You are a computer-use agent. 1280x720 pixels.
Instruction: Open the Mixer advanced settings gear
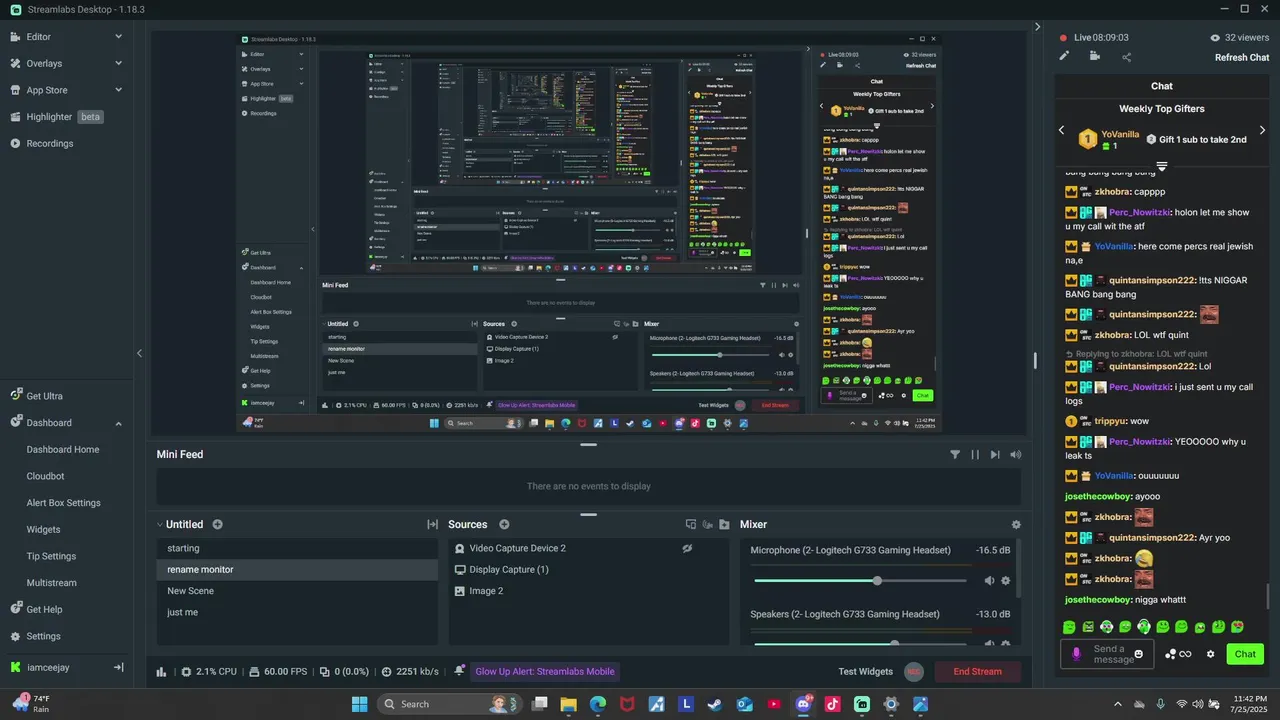click(x=1016, y=524)
